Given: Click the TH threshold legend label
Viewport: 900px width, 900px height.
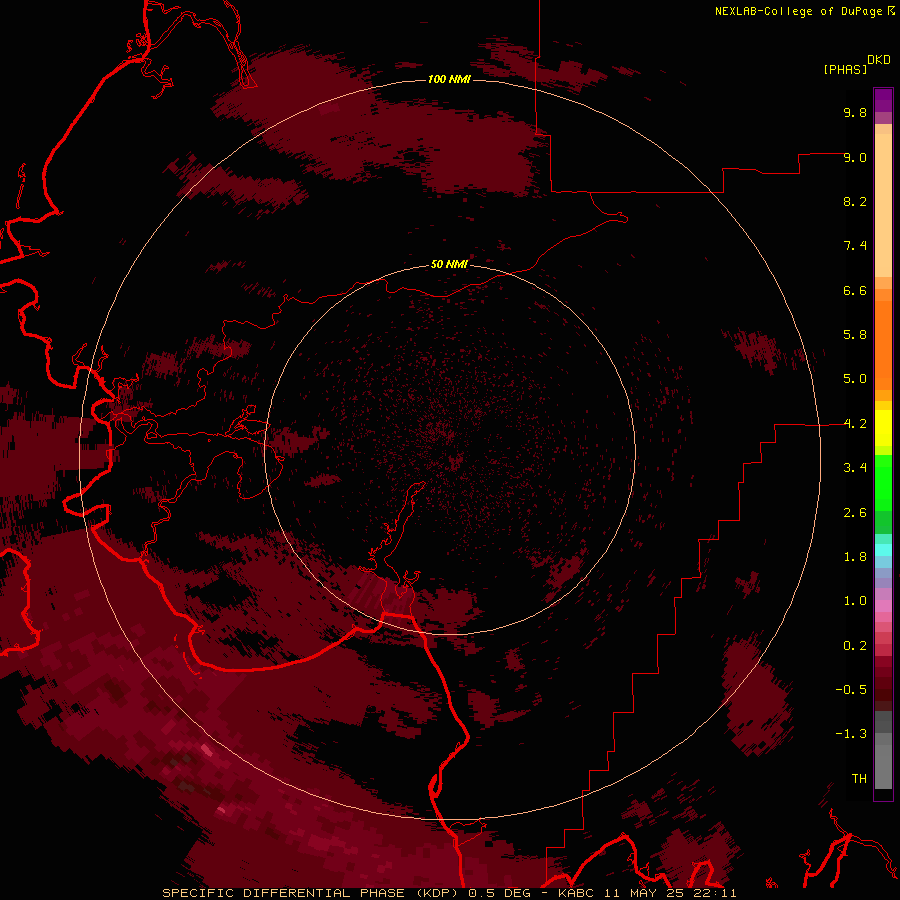Looking at the screenshot, I should tap(859, 779).
